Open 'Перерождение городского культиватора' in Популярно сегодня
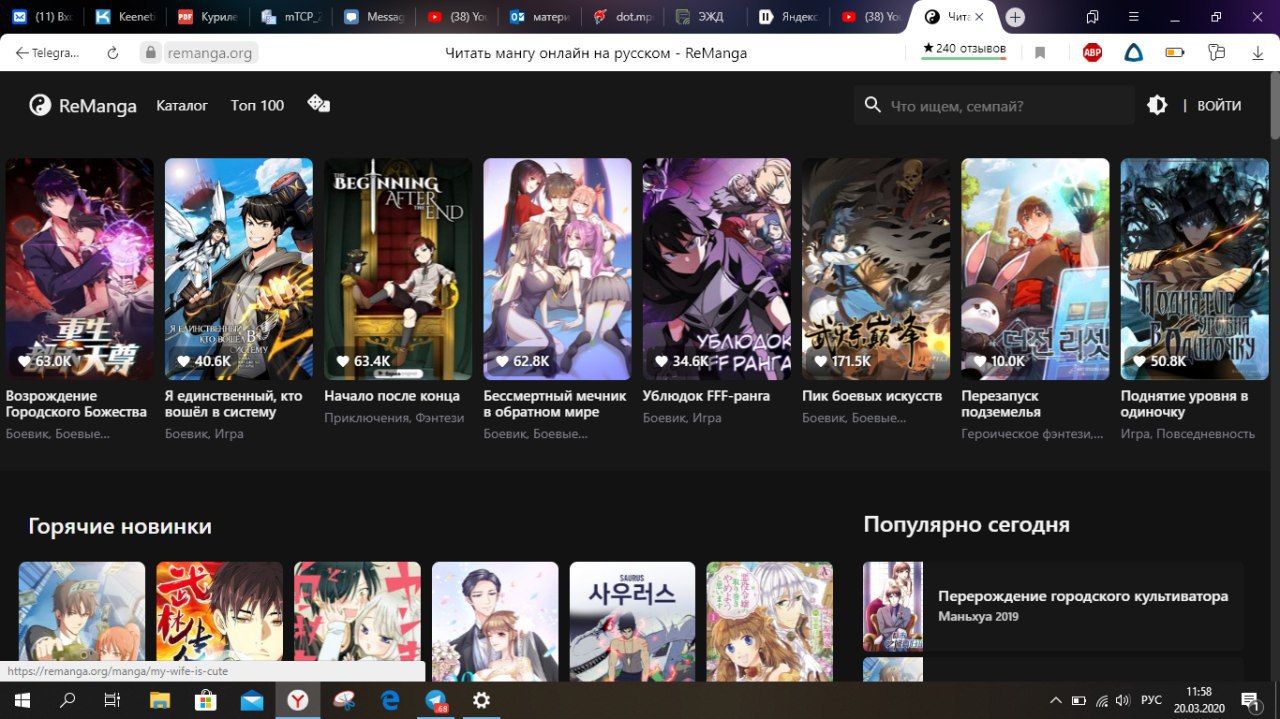This screenshot has height=719, width=1280. point(1082,596)
